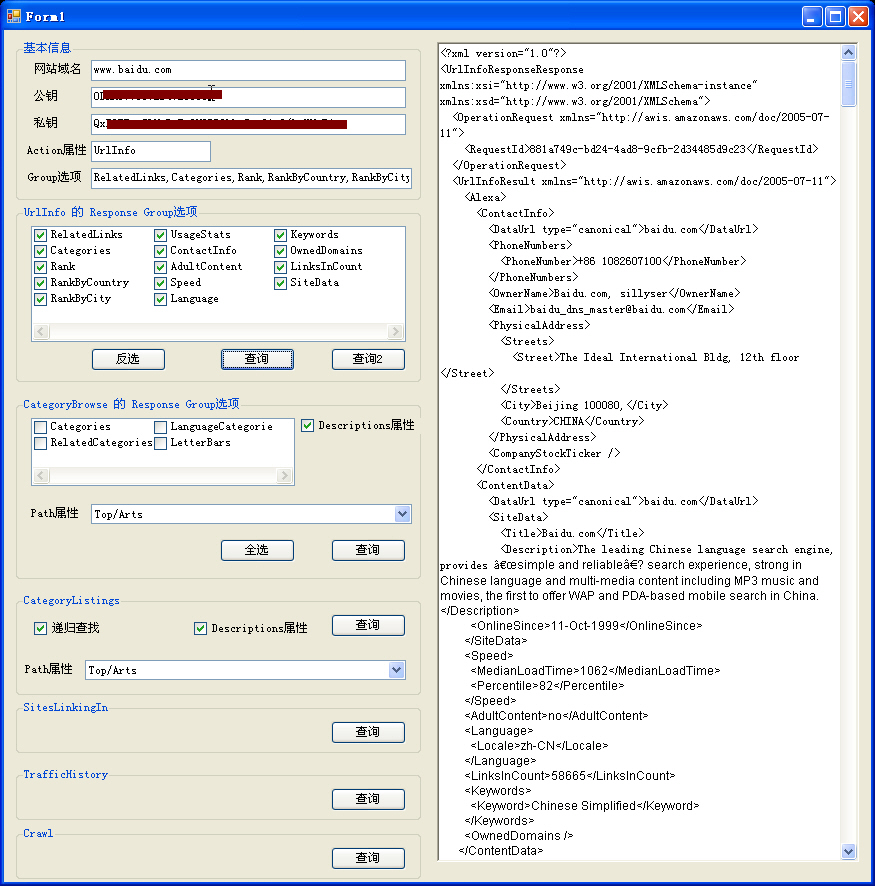The image size is (875, 886).
Task: Click XML scrollbar up arrow
Action: coord(848,53)
